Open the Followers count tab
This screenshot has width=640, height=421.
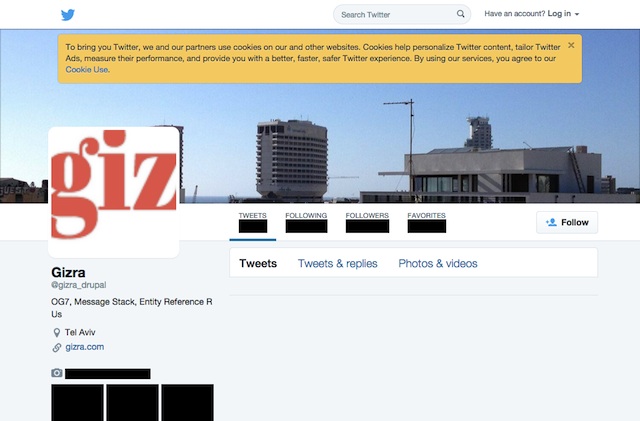pos(367,223)
